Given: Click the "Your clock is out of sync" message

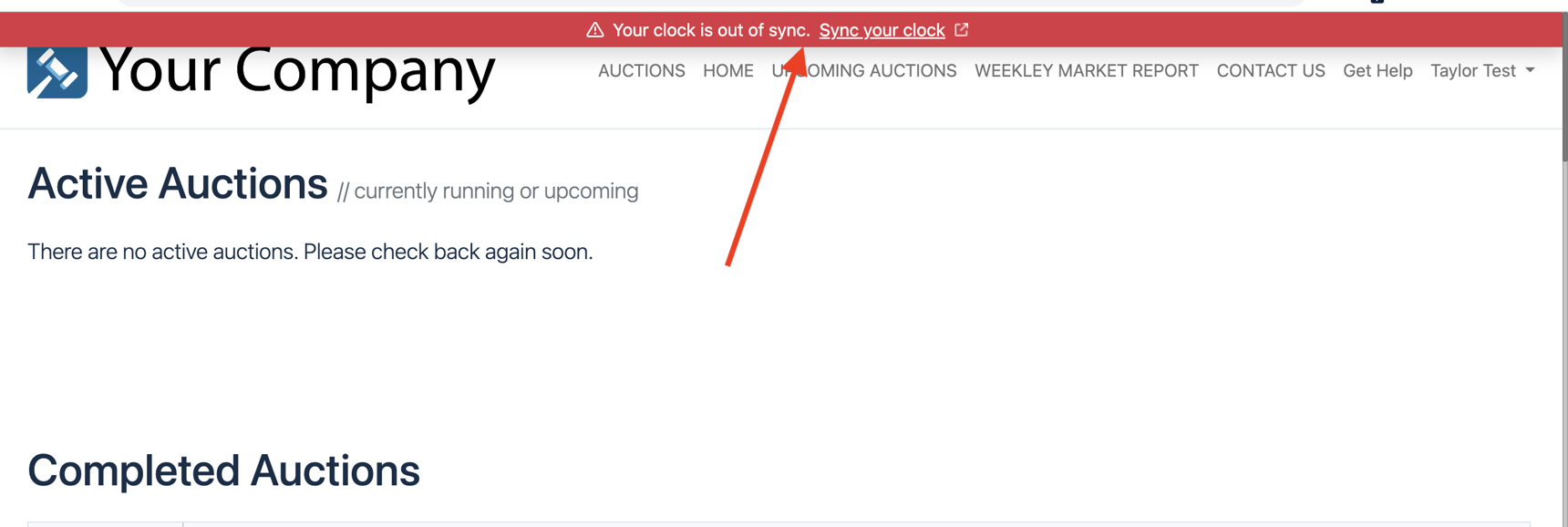Looking at the screenshot, I should tap(710, 30).
